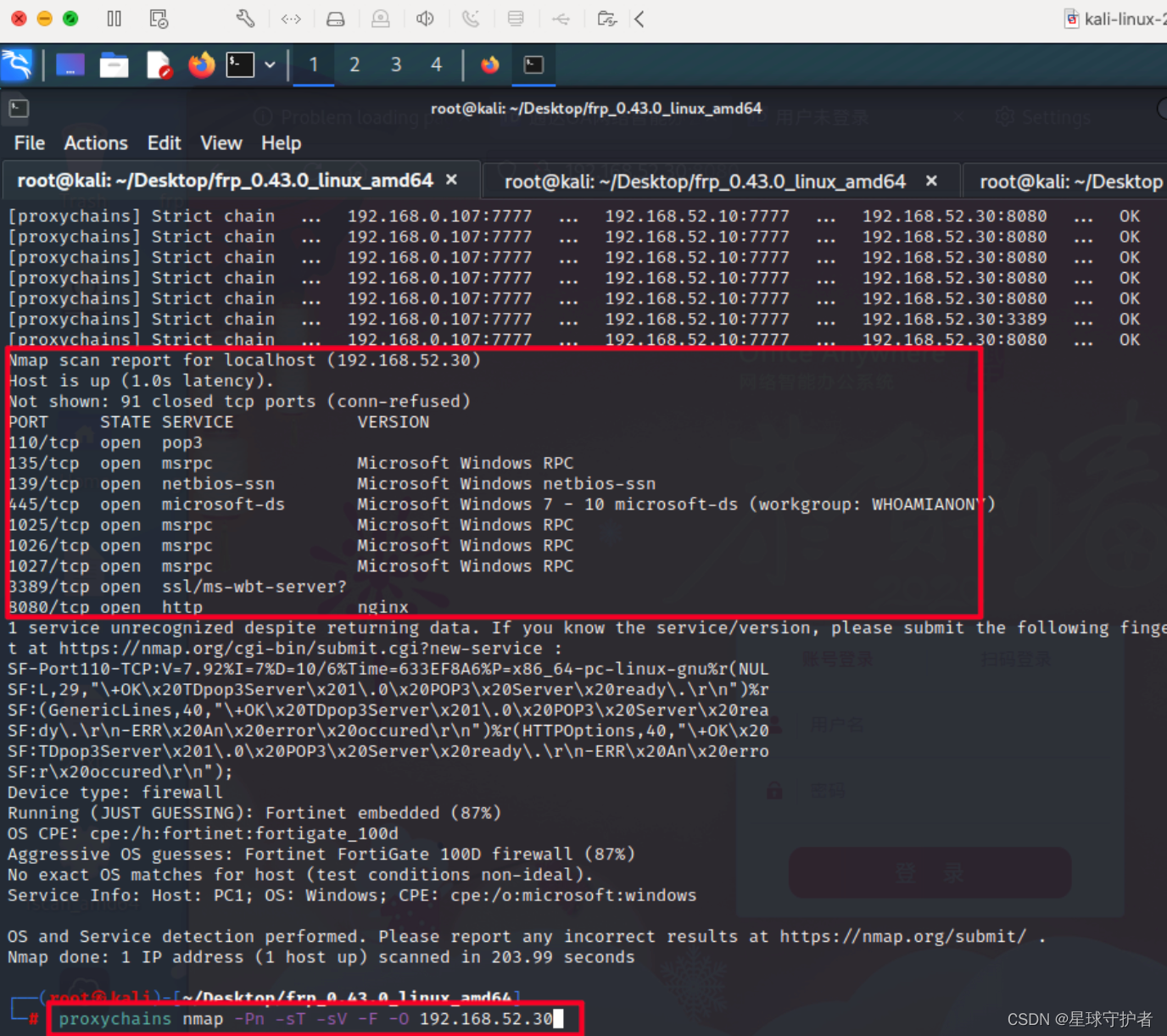Screen dimensions: 1167x1036
Task: Click the 'Device type: firewall' line
Action: tap(115, 793)
